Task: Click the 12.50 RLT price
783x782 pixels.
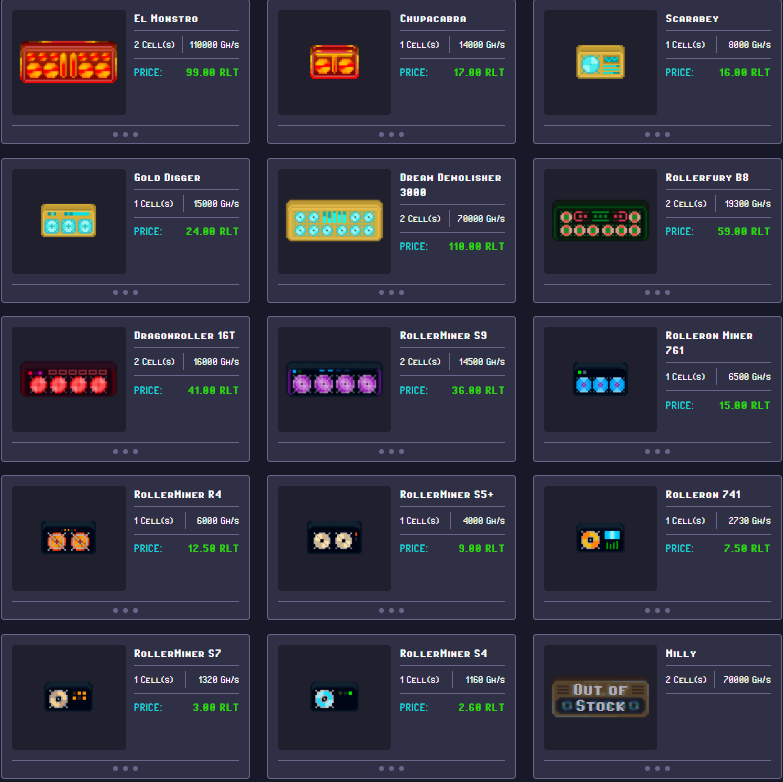Action: coord(213,548)
